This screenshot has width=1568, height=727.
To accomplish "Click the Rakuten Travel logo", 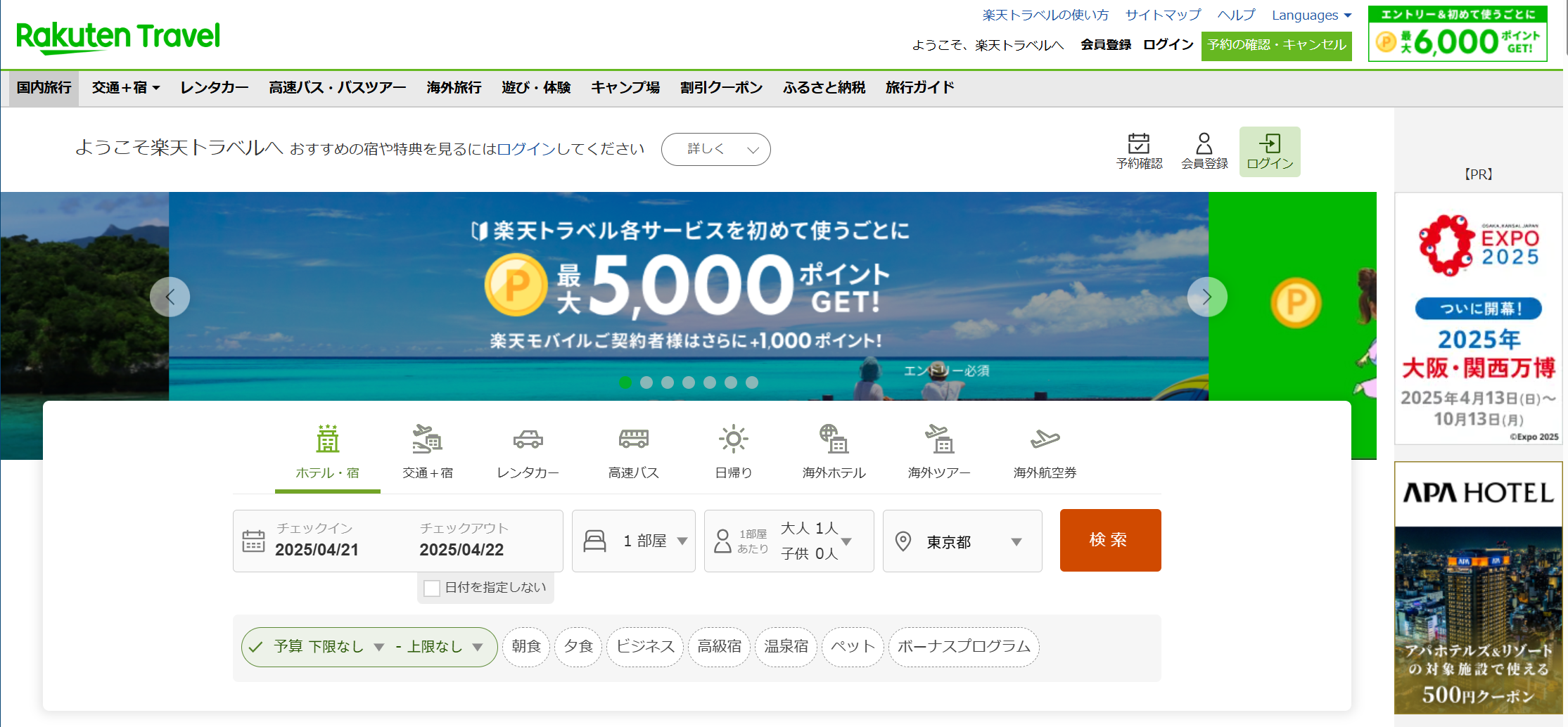I will pos(118,37).
